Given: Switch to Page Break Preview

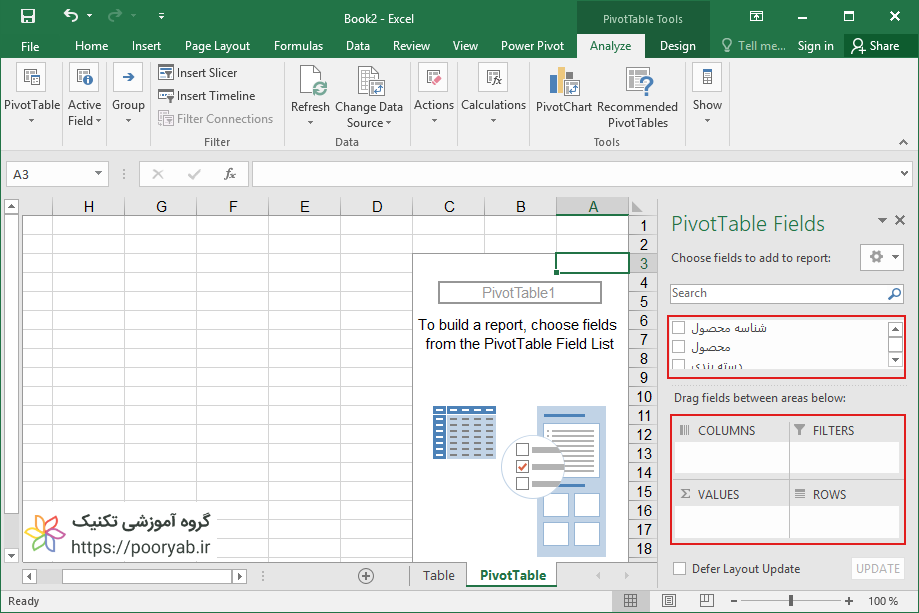Looking at the screenshot, I should (707, 601).
